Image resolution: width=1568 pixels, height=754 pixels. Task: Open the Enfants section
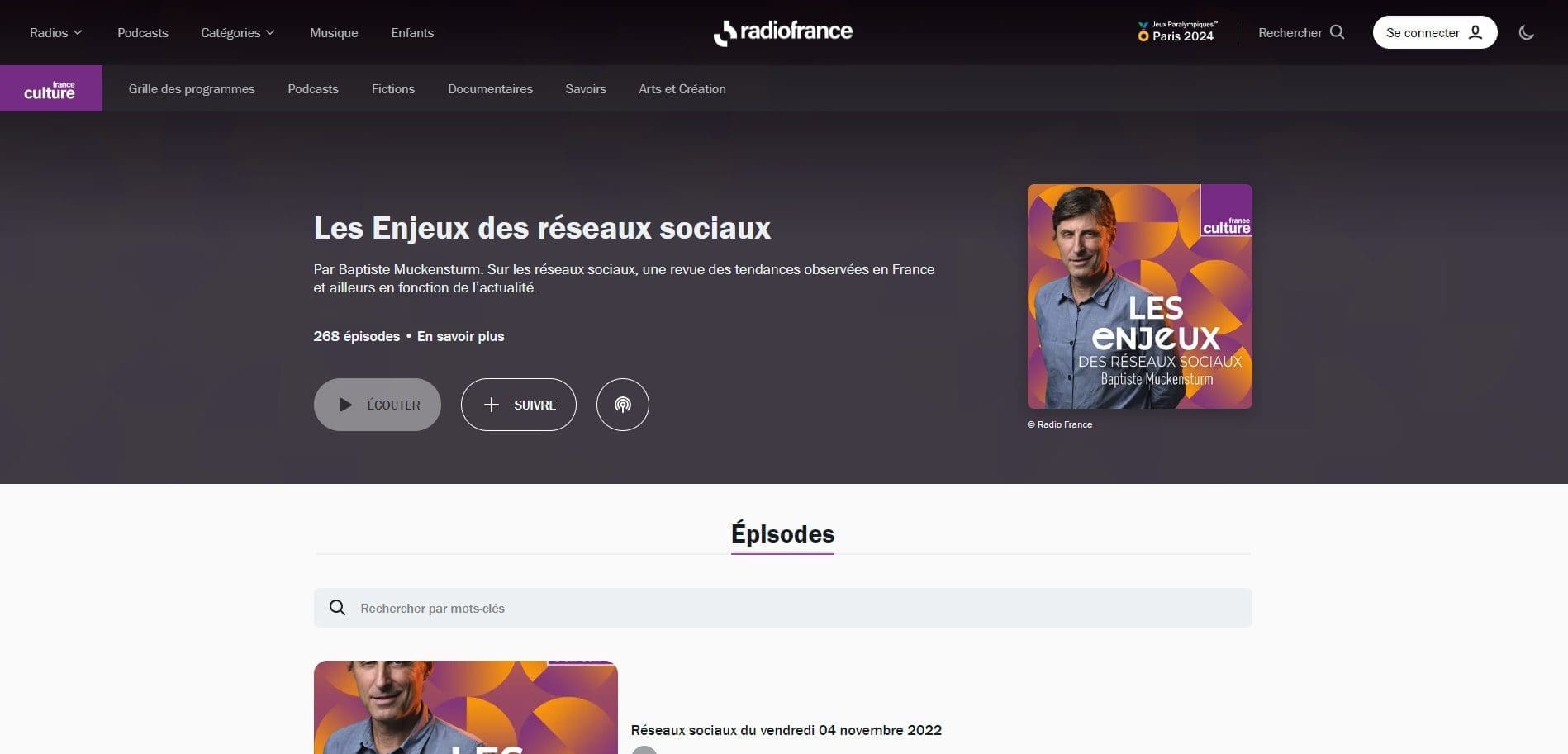[412, 33]
